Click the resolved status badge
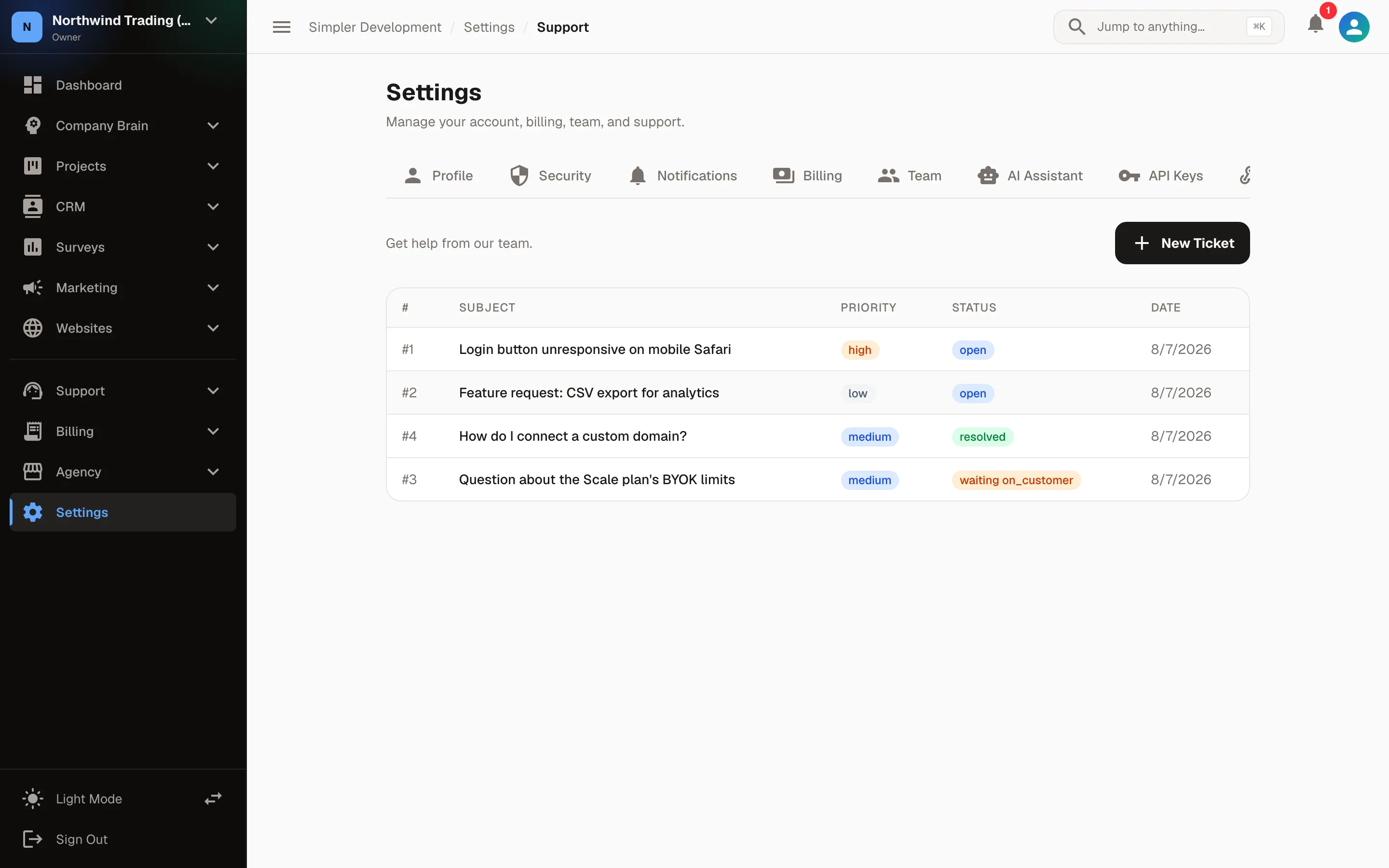This screenshot has height=868, width=1389. pyautogui.click(x=982, y=436)
